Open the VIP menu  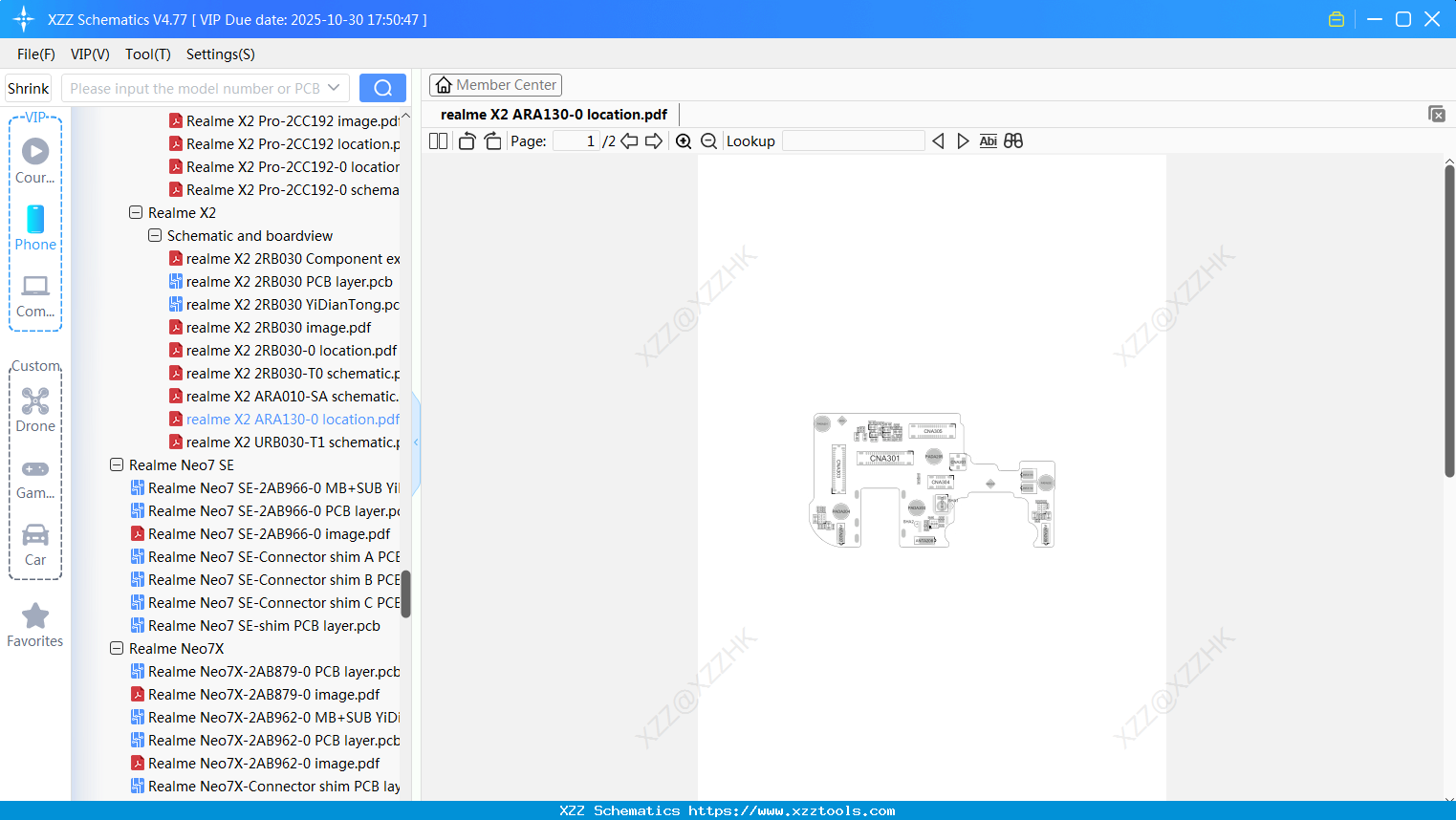[x=90, y=54]
